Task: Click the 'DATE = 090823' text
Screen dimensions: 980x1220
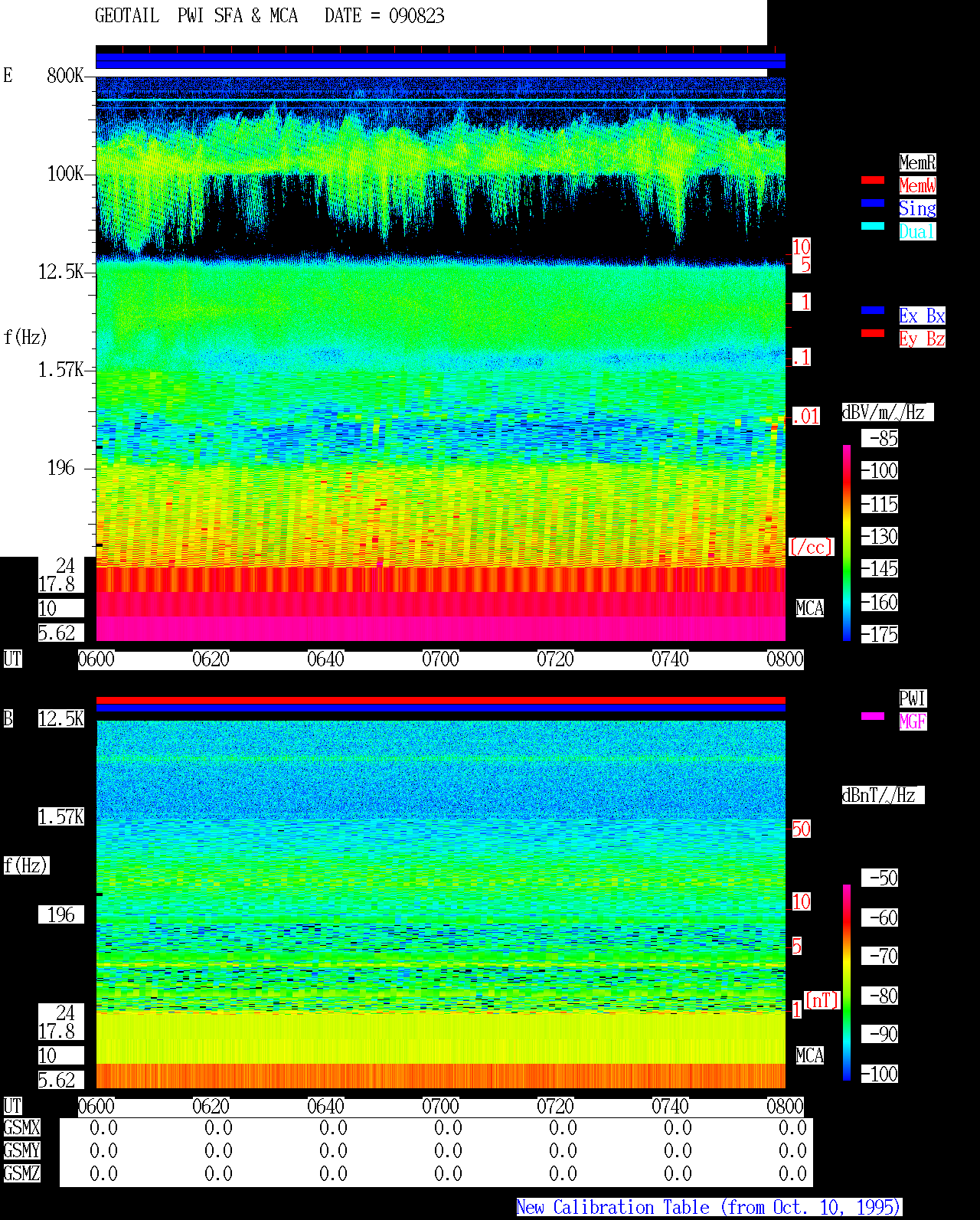Action: [x=384, y=16]
